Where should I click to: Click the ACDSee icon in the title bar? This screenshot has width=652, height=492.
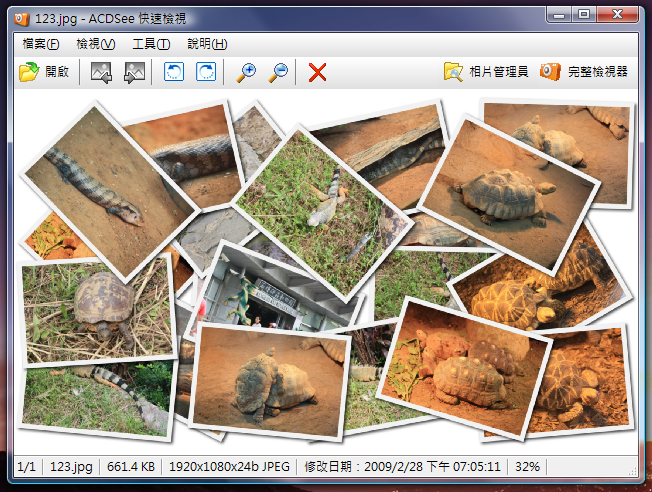[x=21, y=15]
